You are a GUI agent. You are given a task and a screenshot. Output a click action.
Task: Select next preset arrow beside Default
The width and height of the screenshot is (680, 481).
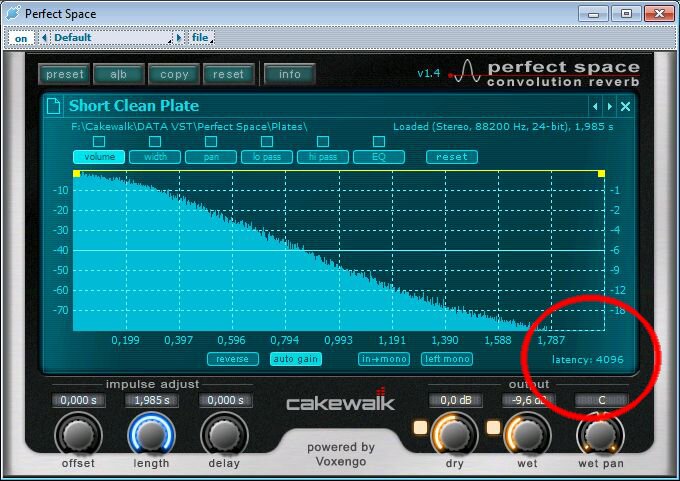pos(178,38)
